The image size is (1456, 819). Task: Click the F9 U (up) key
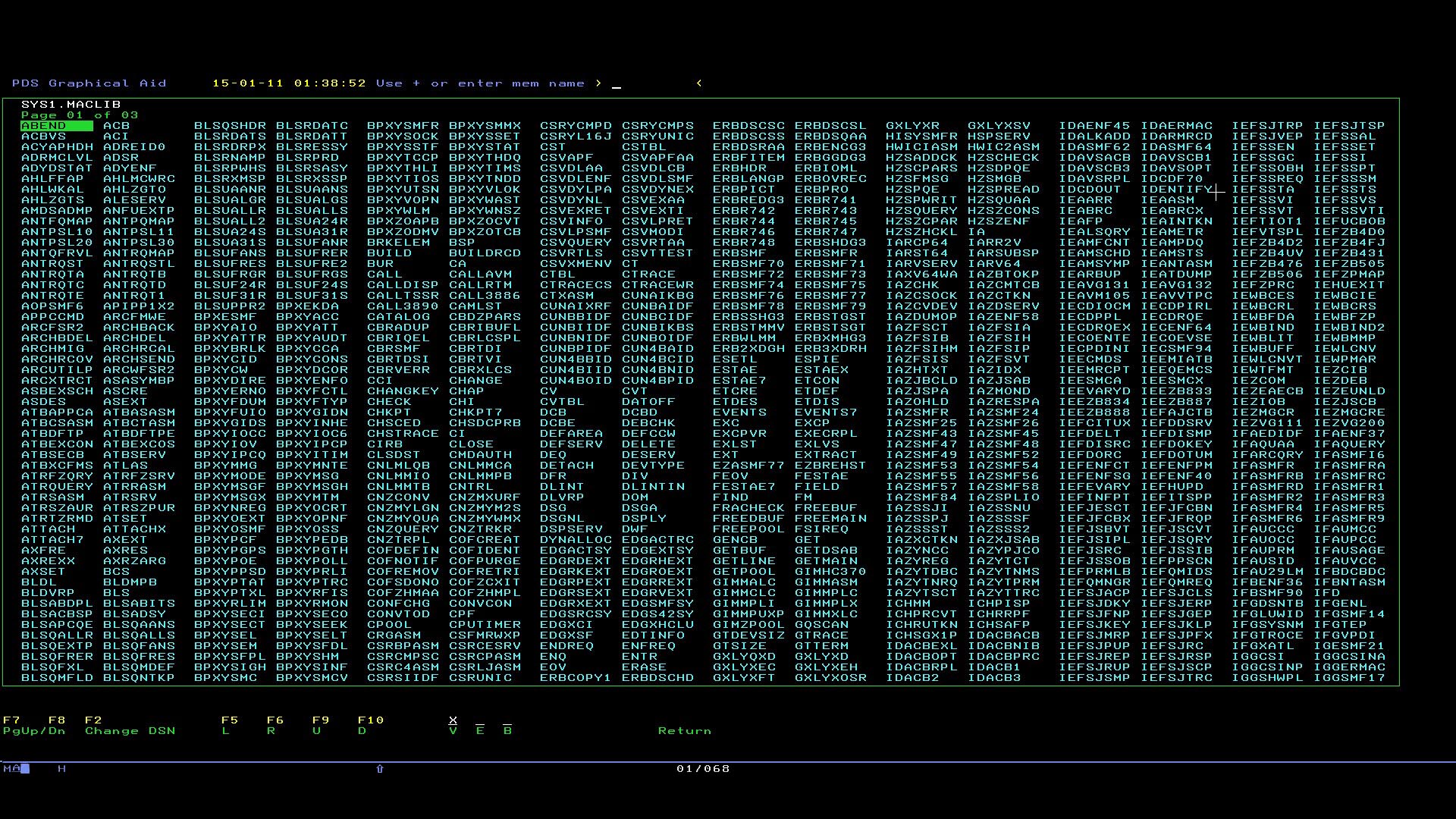(316, 731)
